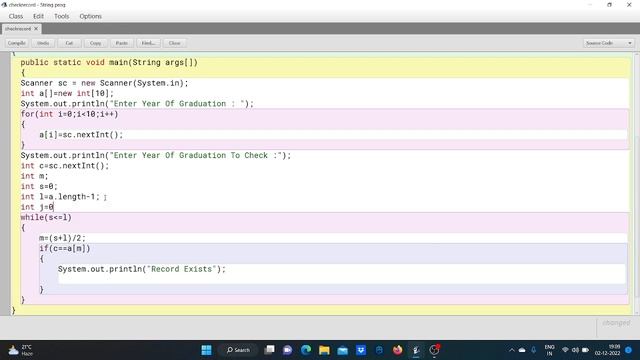Close the checkrecord tab via its X
The width and height of the screenshot is (640, 360).
[x=36, y=29]
